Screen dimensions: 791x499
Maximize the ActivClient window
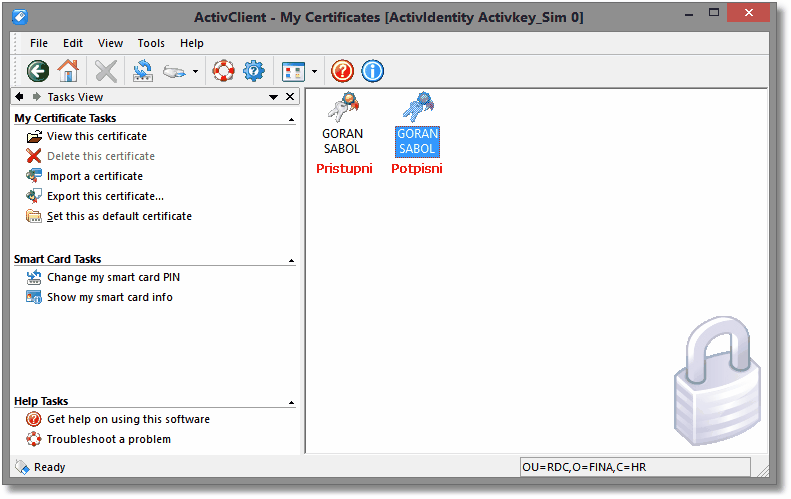713,13
